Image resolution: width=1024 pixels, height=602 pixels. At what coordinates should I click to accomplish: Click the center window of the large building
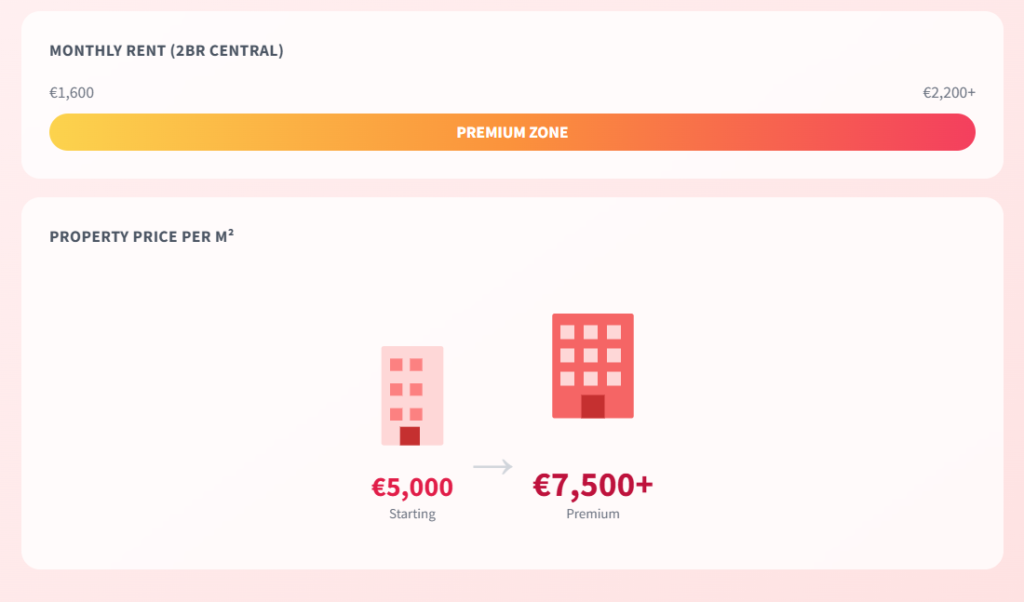click(x=591, y=355)
